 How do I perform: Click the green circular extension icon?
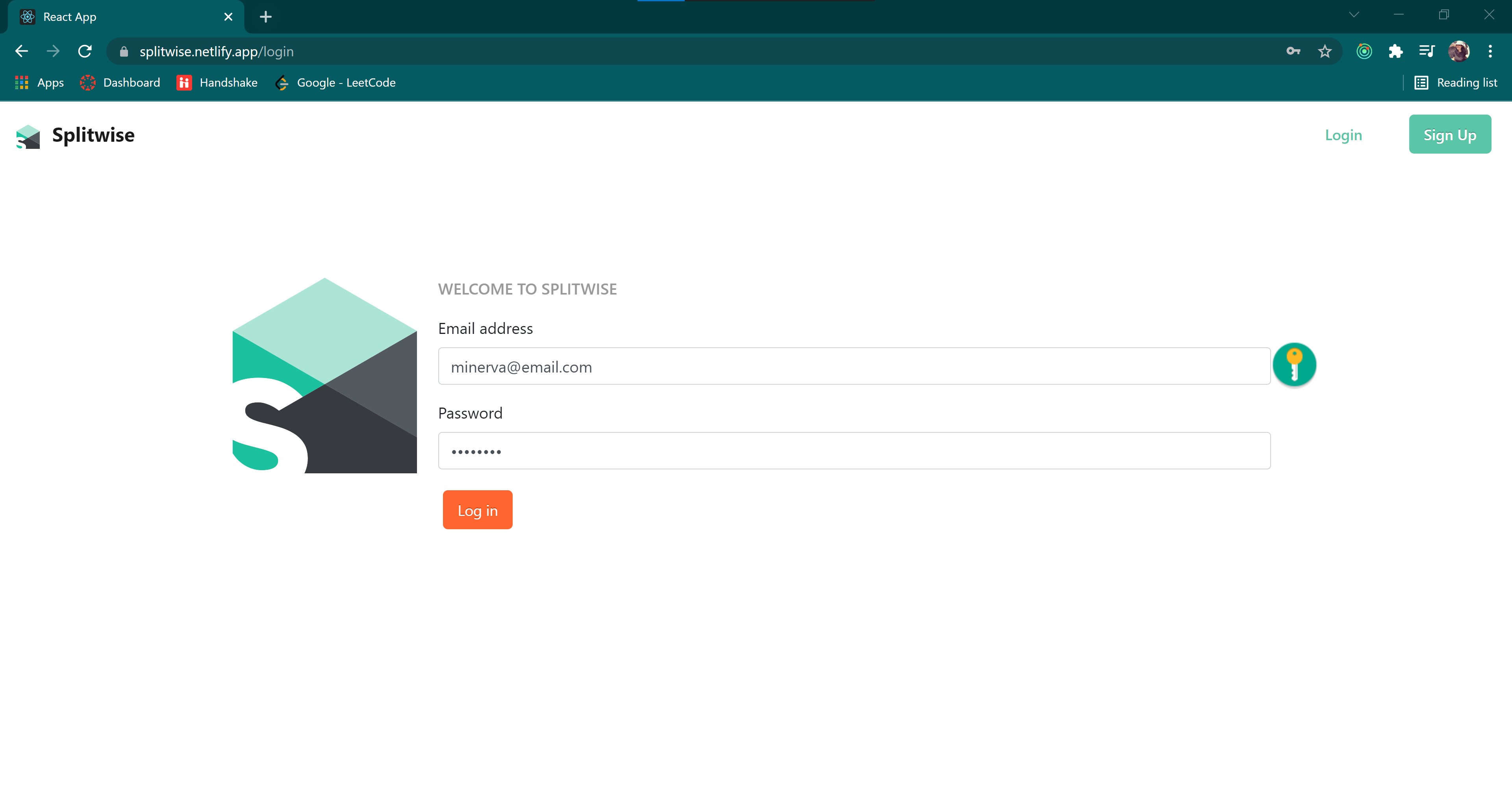1364,52
